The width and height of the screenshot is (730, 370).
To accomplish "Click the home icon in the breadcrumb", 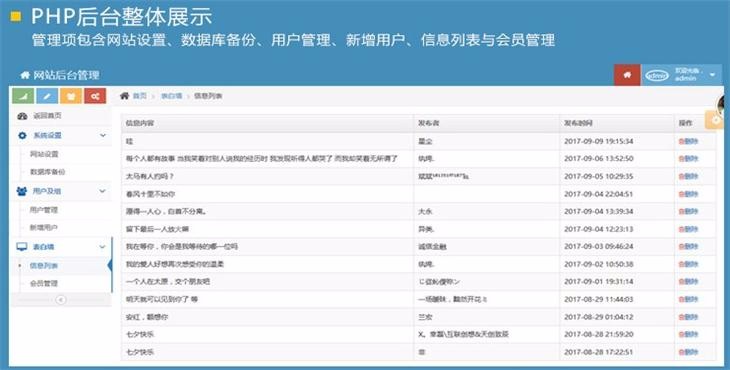I will pyautogui.click(x=124, y=96).
